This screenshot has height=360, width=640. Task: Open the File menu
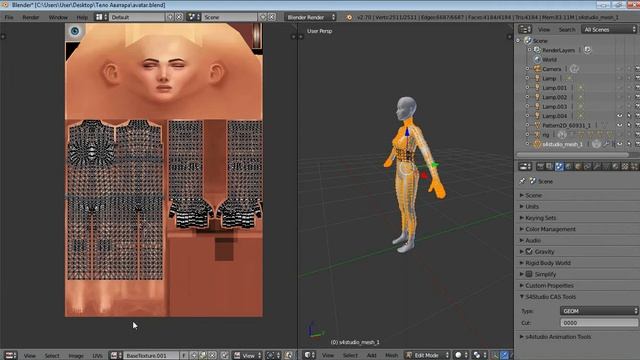click(9, 17)
